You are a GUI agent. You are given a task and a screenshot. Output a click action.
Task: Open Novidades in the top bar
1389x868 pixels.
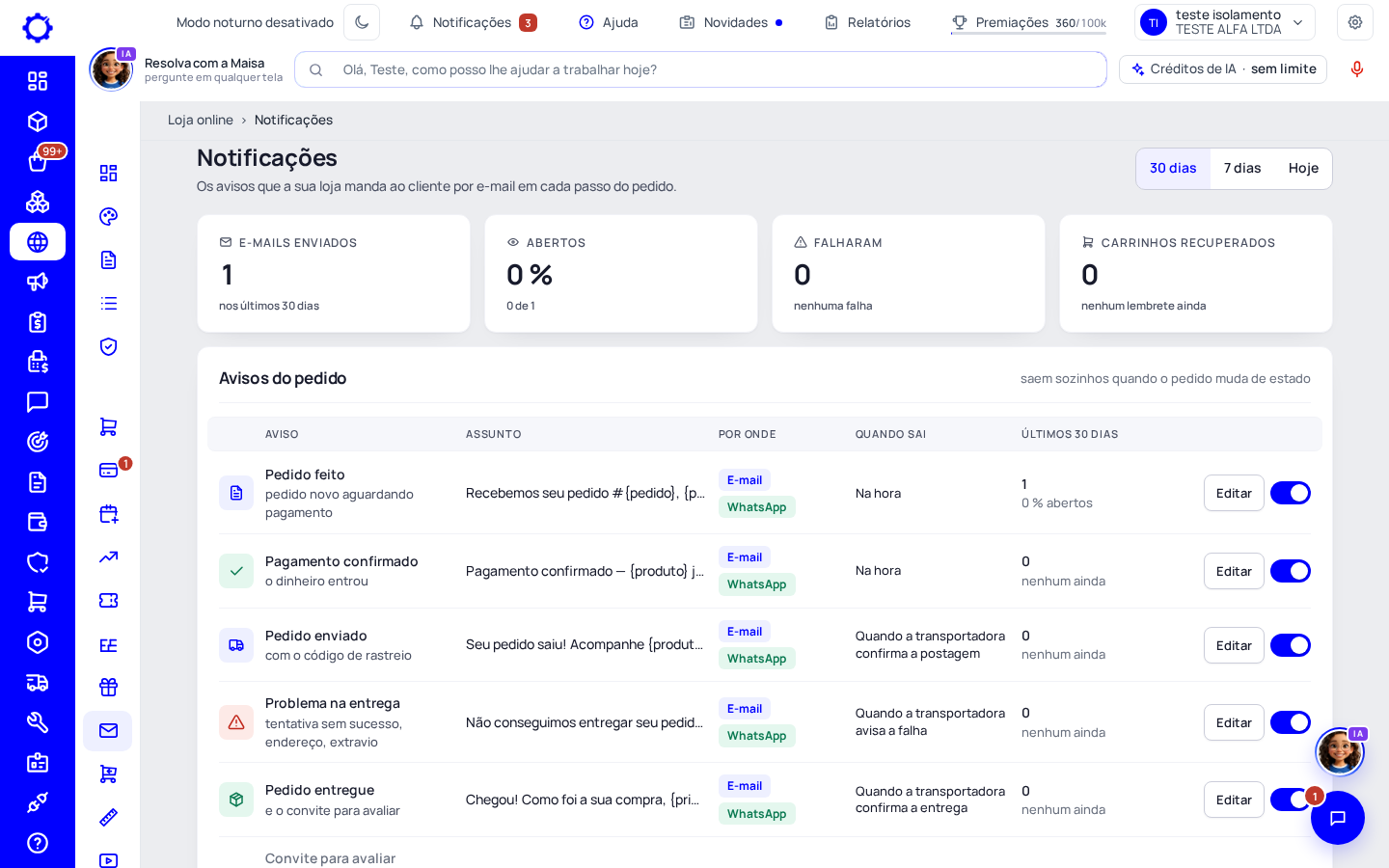coord(731,22)
